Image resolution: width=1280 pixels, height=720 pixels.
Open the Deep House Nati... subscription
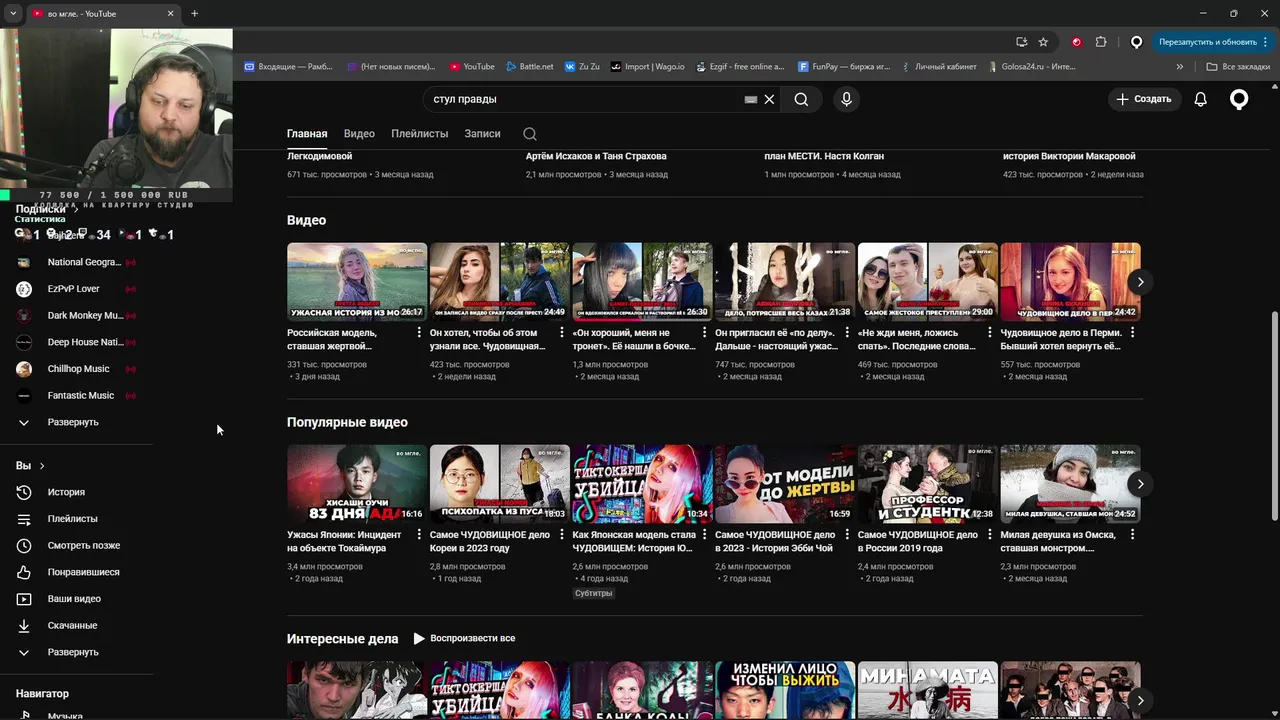[x=85, y=342]
